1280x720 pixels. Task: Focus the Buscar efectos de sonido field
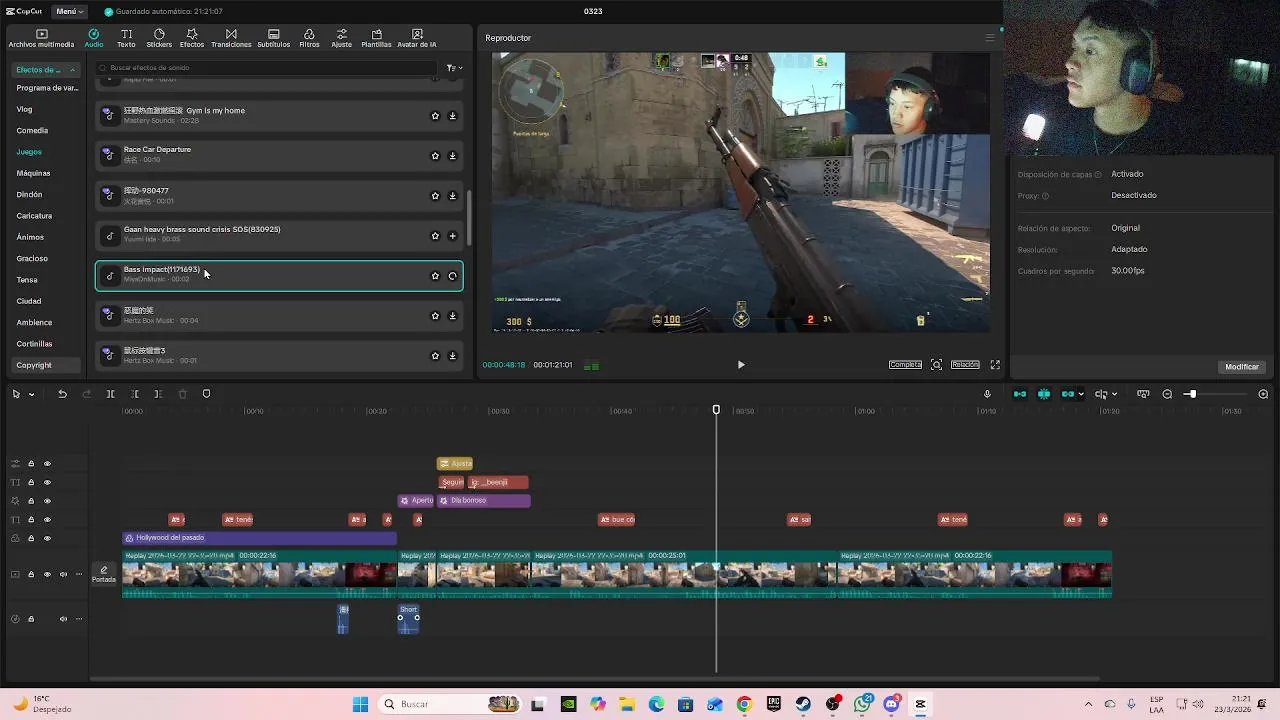(x=268, y=68)
